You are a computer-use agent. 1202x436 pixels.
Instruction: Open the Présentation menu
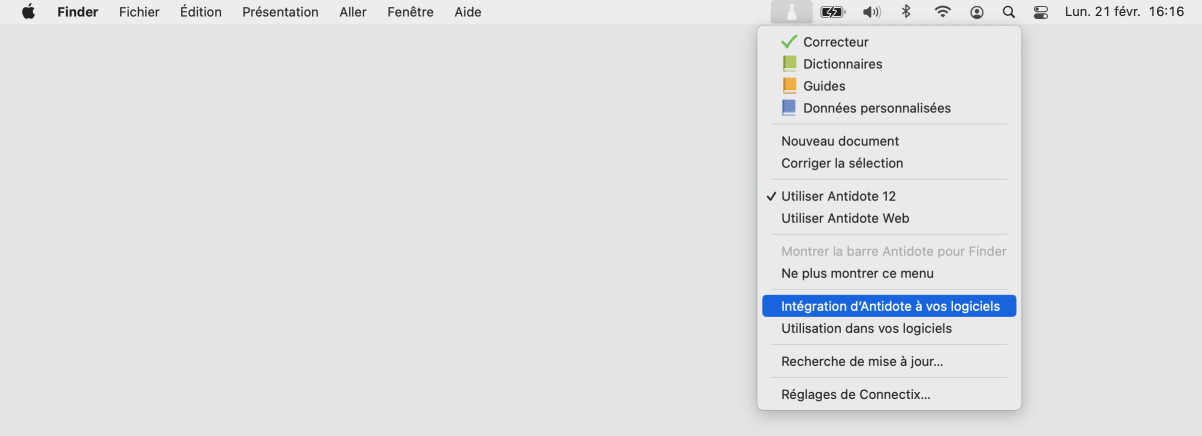click(280, 12)
